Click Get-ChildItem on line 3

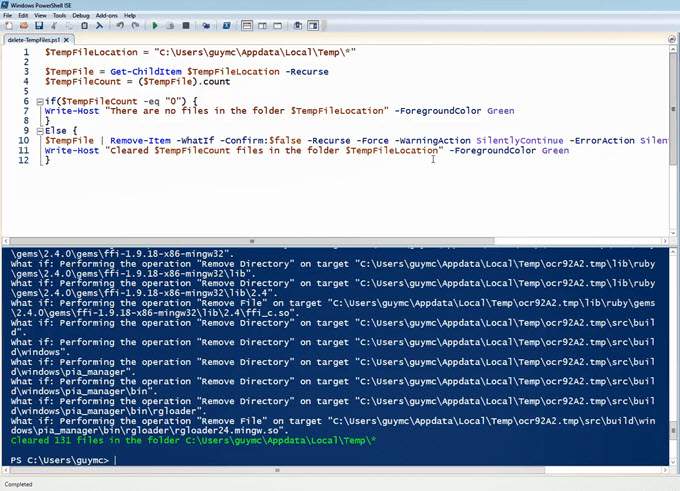146,72
